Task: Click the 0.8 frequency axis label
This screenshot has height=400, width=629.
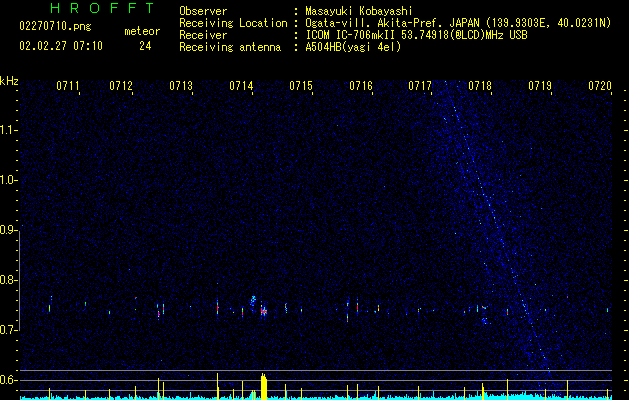Action: [x=8, y=280]
